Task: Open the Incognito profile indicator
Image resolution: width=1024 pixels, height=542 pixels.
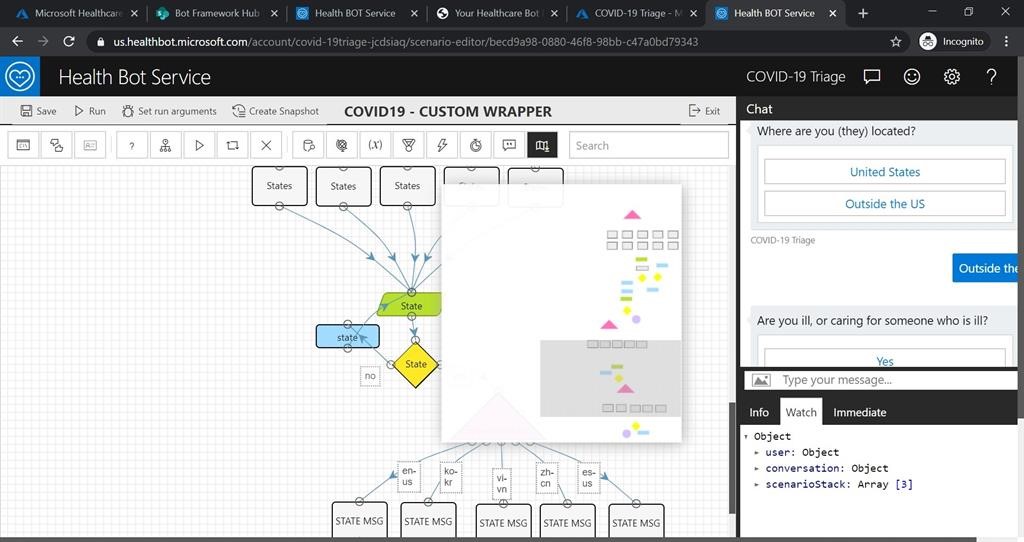Action: (x=952, y=41)
